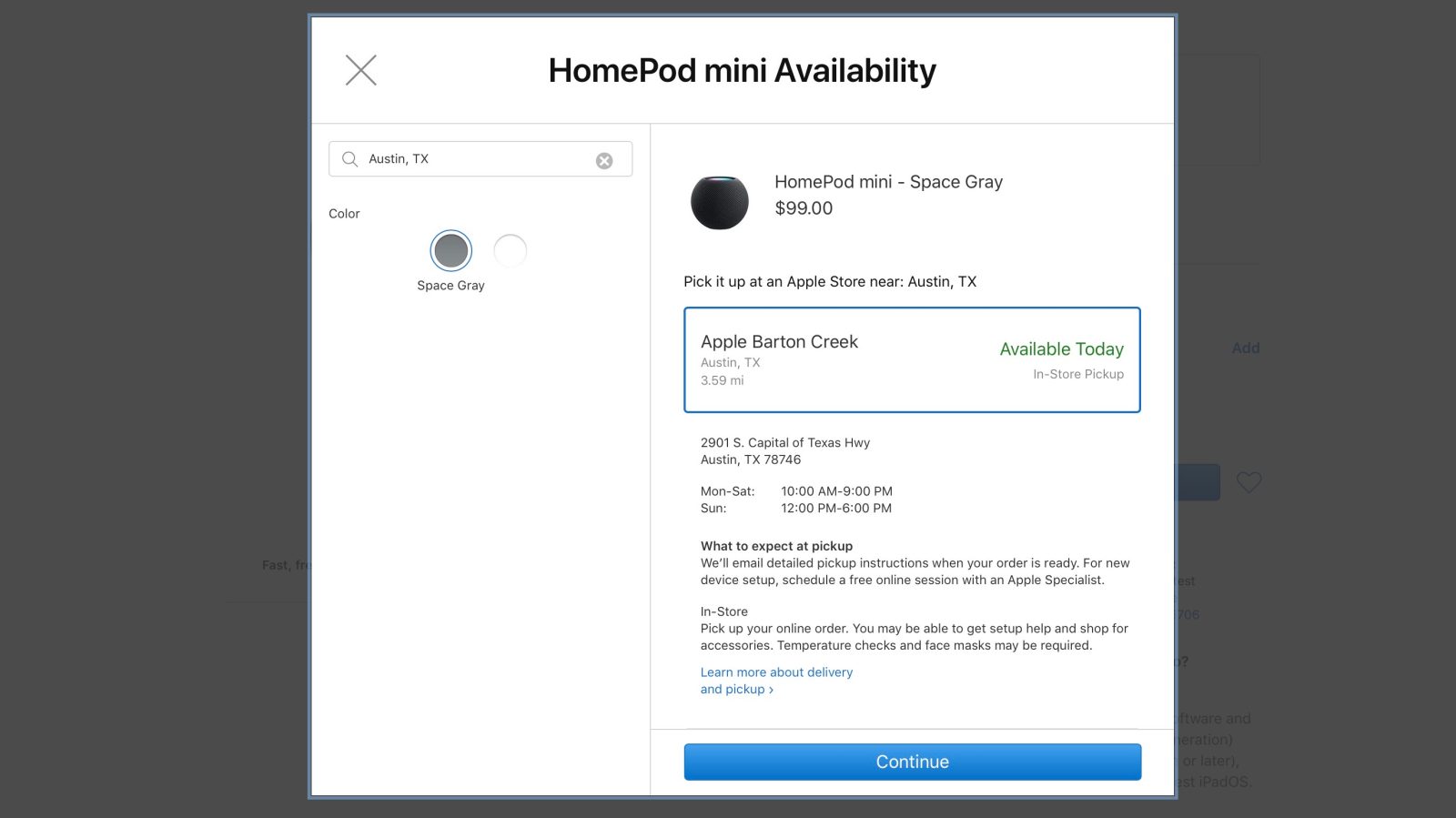Close the HomePod mini Availability dialog
Screen dimensions: 1456x818
(x=361, y=70)
